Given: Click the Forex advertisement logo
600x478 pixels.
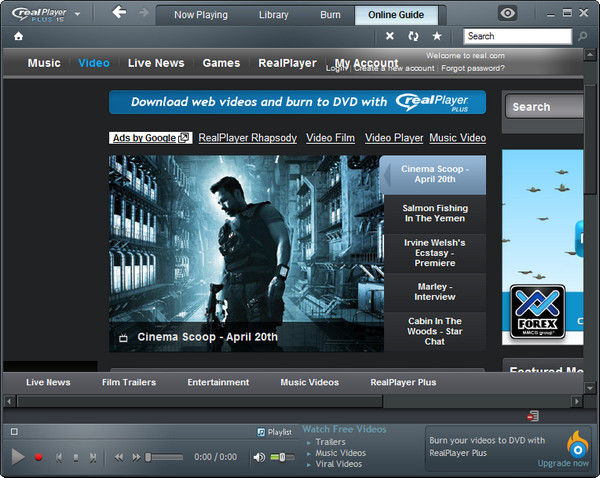Looking at the screenshot, I should point(537,312).
